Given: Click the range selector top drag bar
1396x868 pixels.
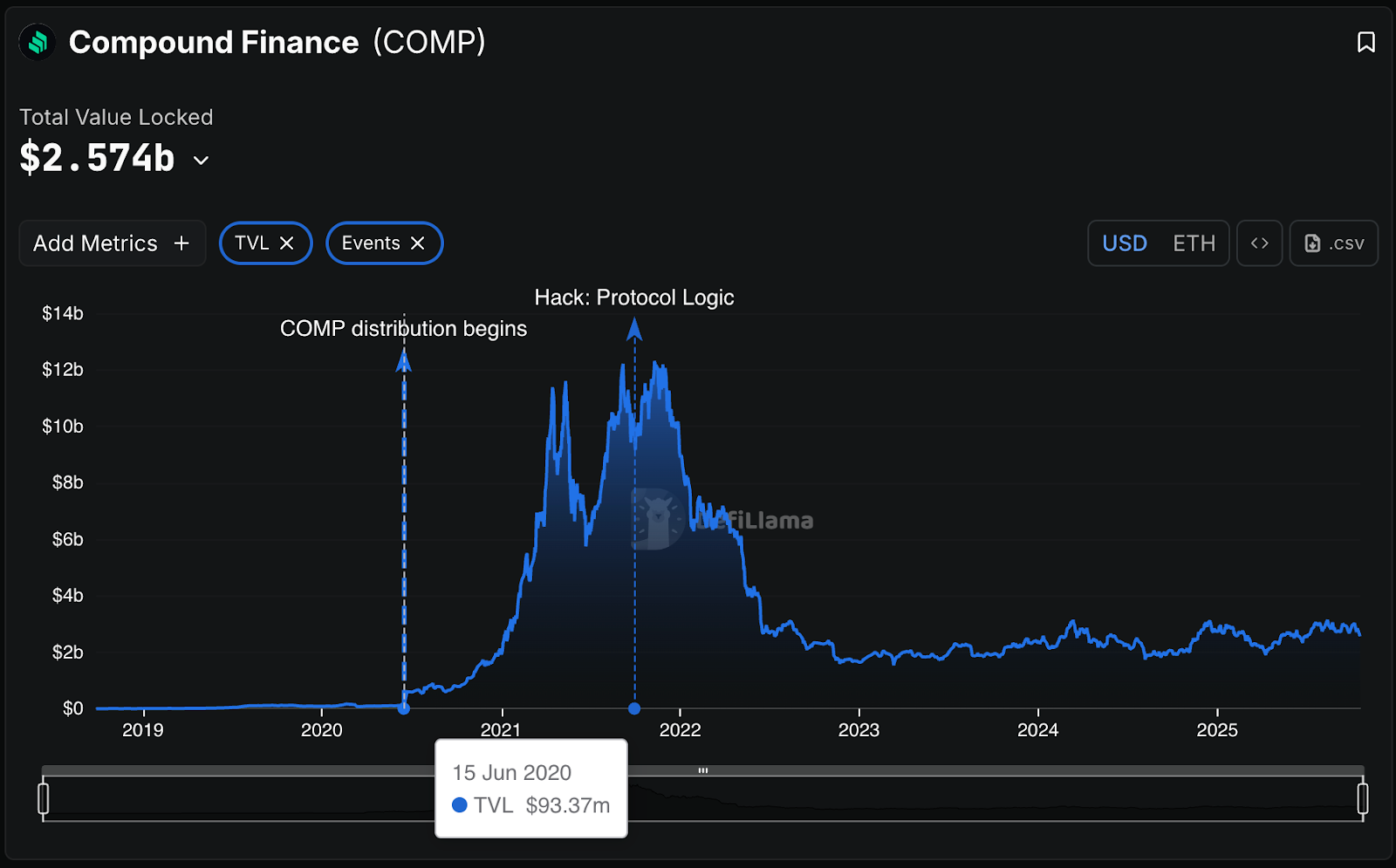Looking at the screenshot, I should tap(703, 770).
